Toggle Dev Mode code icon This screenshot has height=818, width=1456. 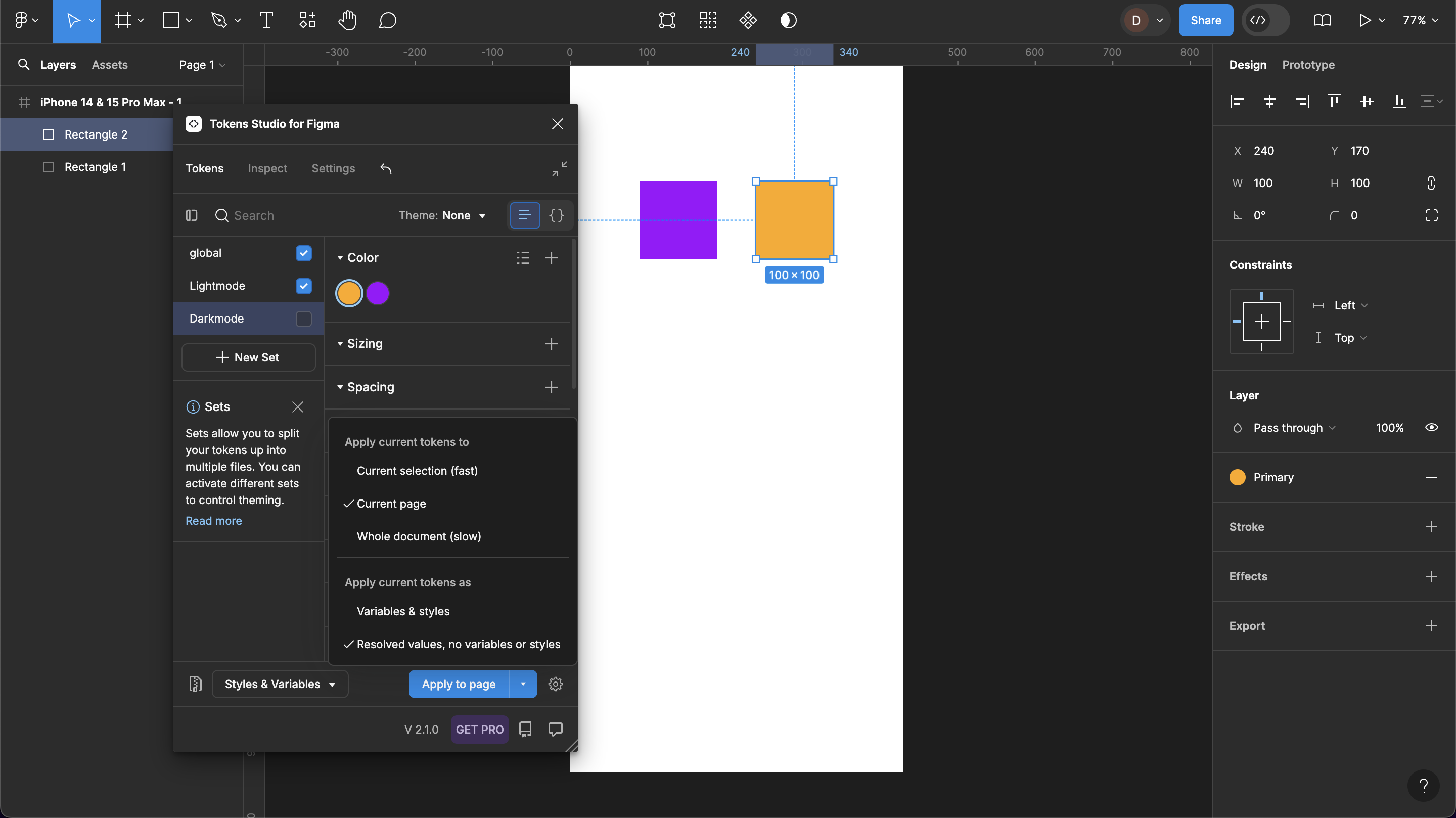pos(1258,20)
